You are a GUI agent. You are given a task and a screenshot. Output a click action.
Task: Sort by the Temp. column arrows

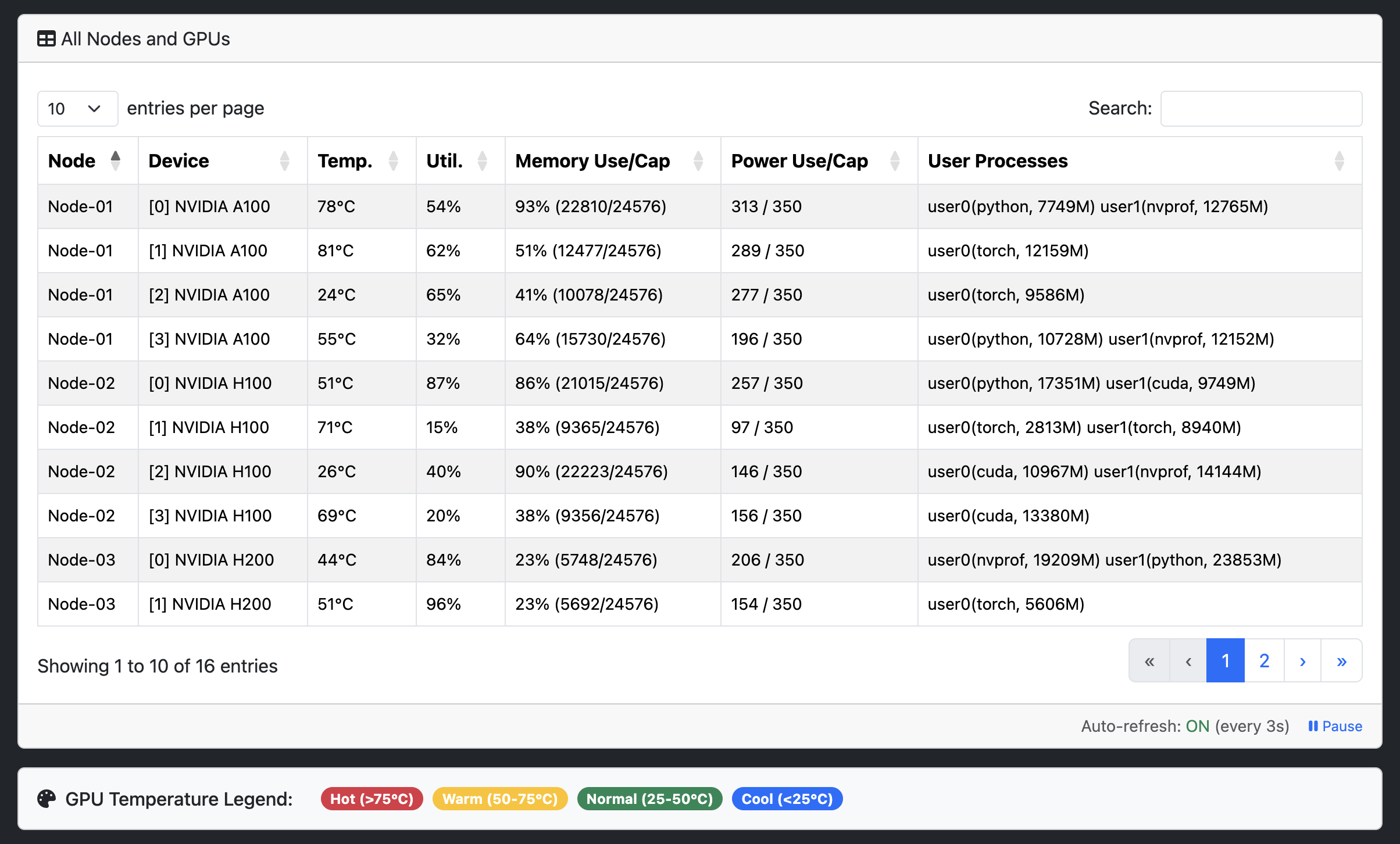point(393,160)
